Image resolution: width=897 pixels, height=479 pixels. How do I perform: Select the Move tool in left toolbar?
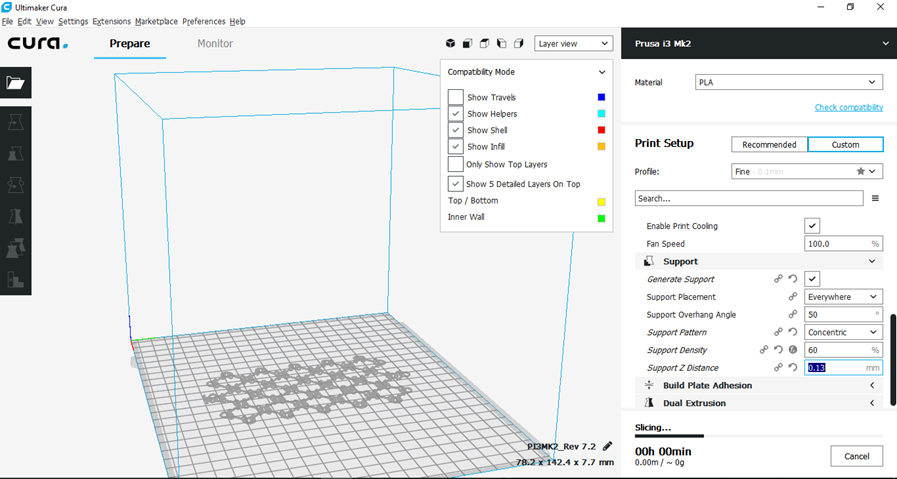point(15,121)
